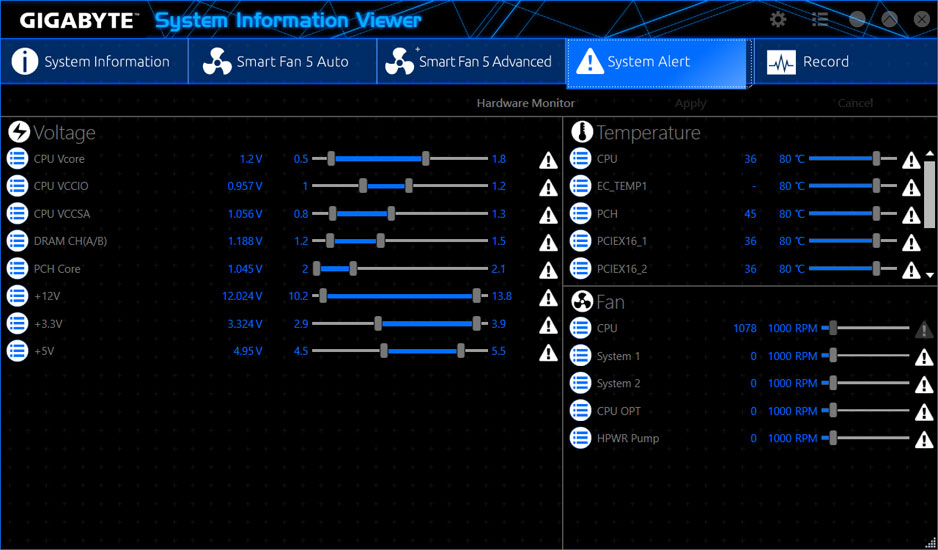Click the list icon next to PCH temperature
938x550 pixels.
pos(580,214)
